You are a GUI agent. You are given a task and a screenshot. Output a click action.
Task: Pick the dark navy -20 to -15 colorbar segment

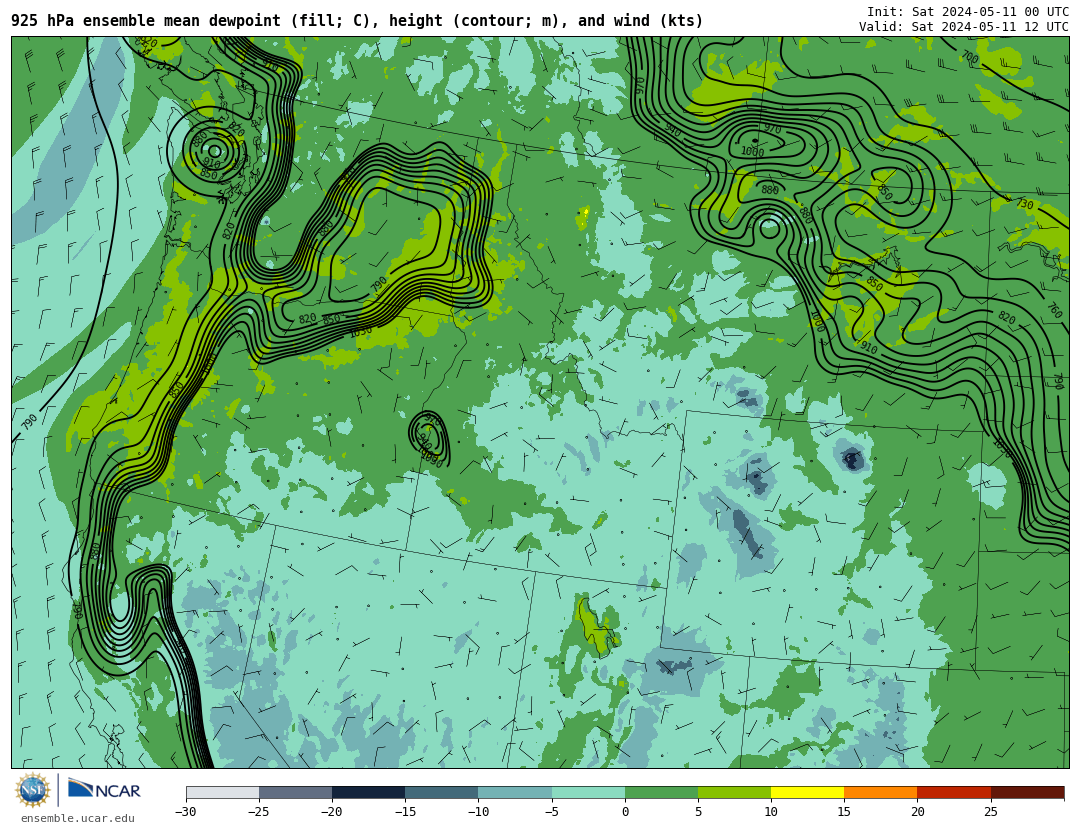pos(368,792)
